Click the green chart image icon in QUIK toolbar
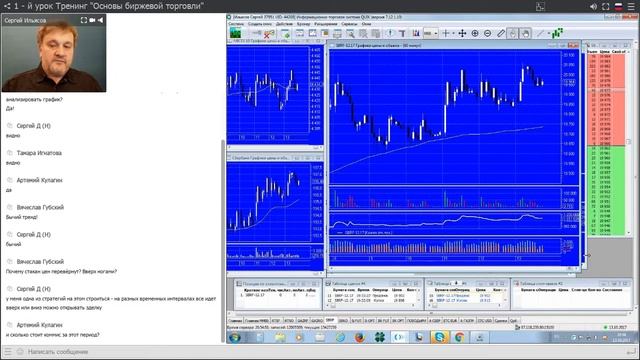Viewport: 640px width, 360px height. pyautogui.click(x=236, y=33)
